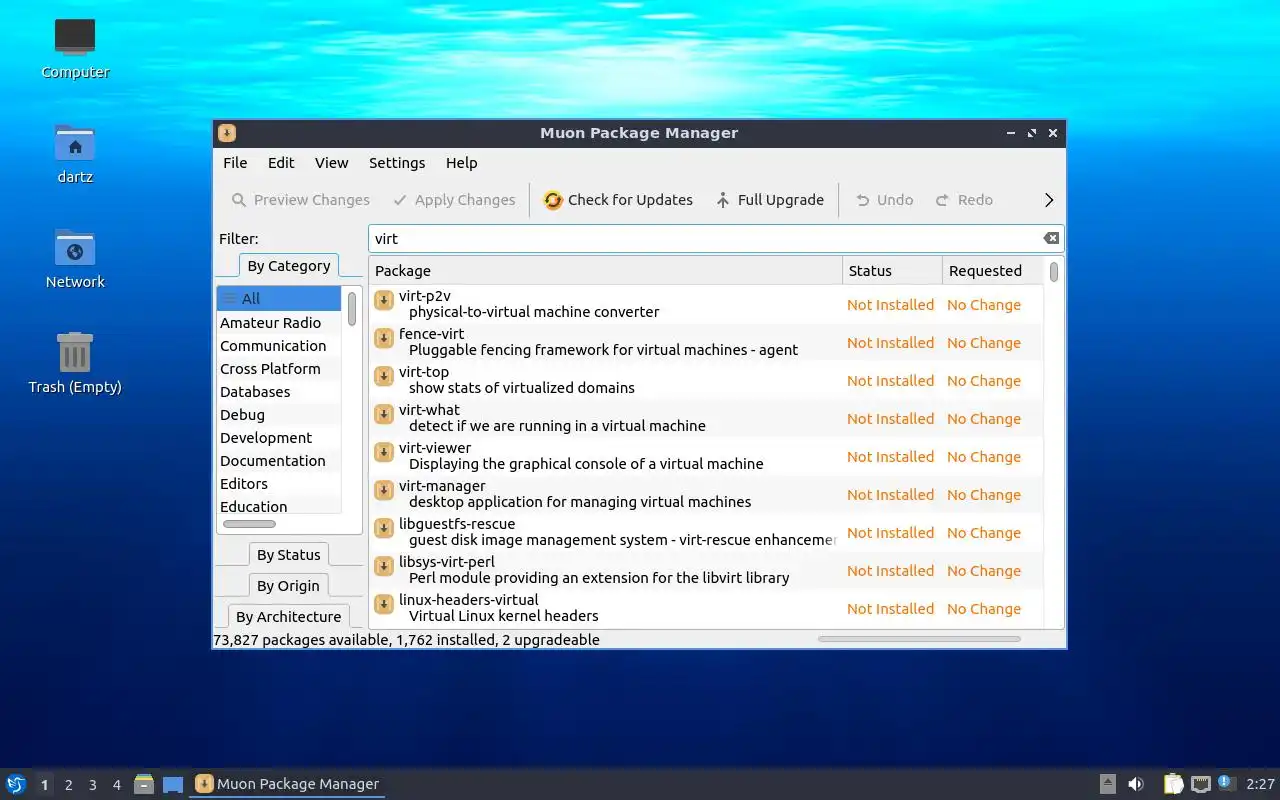1280x800 pixels.
Task: Select the Cross Platform category
Action: 279,369
